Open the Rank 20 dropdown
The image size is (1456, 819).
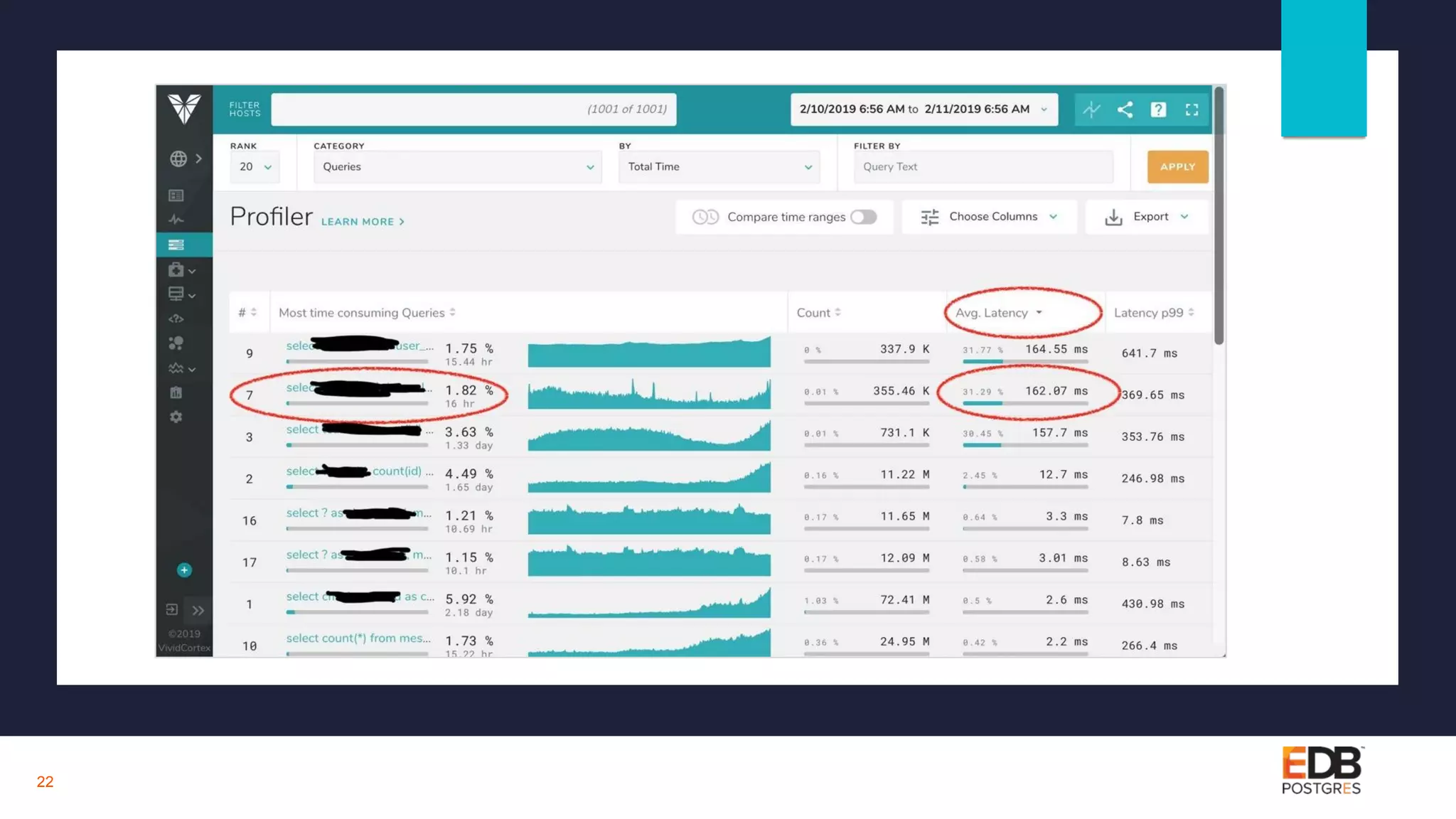(x=255, y=167)
